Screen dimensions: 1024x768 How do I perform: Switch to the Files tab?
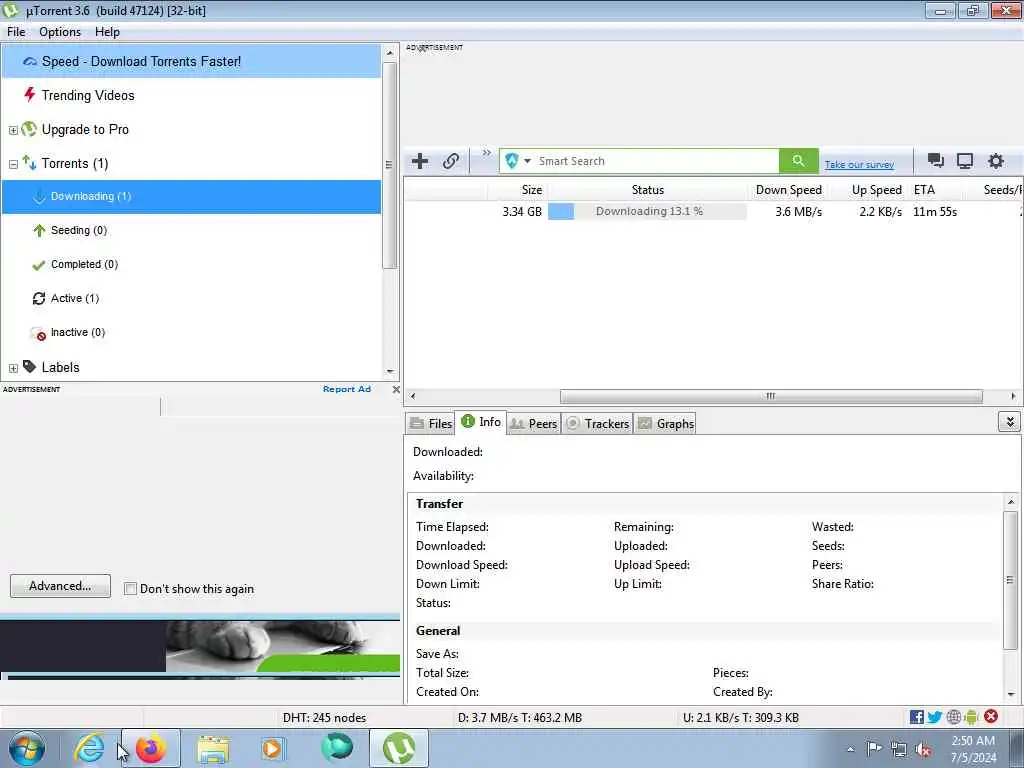[430, 423]
